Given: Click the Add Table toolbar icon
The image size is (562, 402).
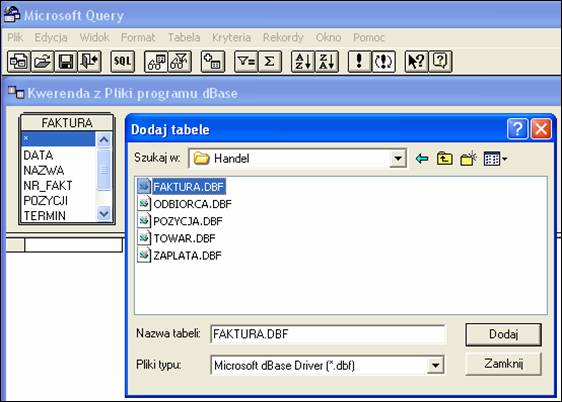Looking at the screenshot, I should [213, 62].
